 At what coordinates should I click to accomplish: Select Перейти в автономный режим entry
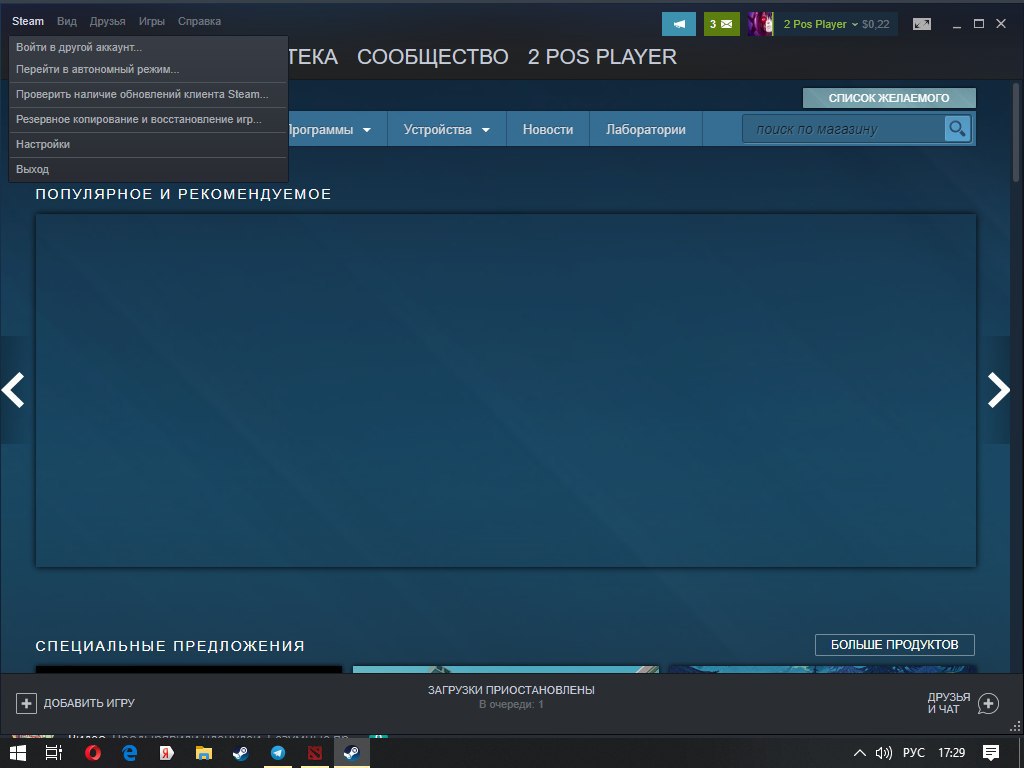(x=148, y=69)
